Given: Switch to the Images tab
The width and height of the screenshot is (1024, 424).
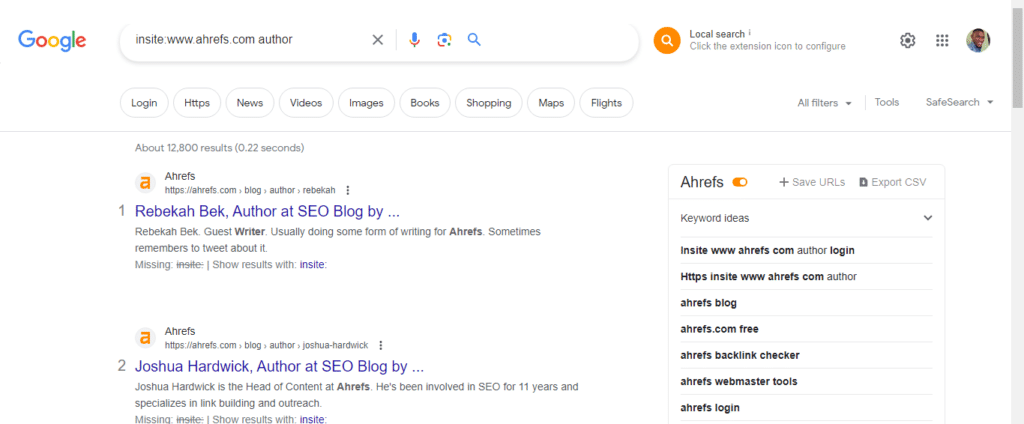Looking at the screenshot, I should (366, 103).
